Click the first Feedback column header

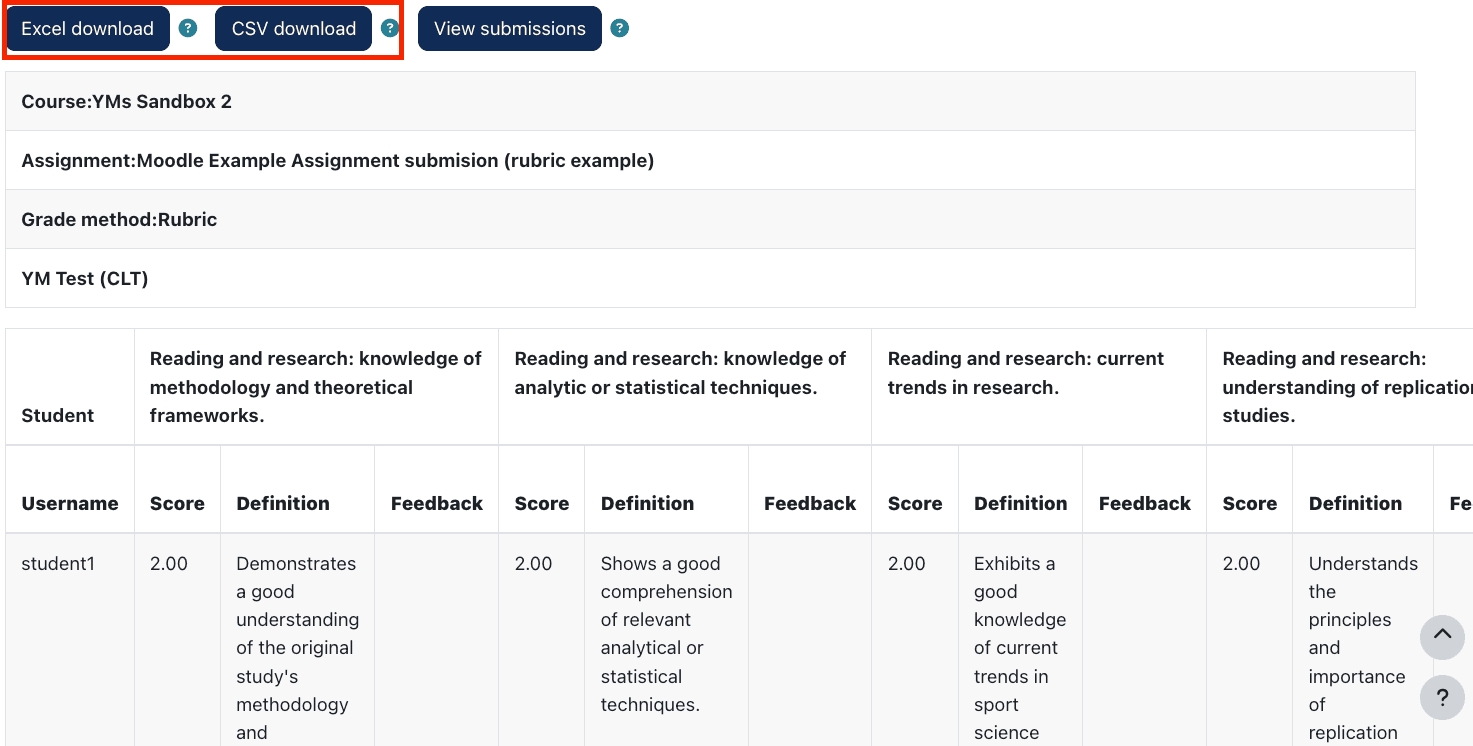point(436,503)
